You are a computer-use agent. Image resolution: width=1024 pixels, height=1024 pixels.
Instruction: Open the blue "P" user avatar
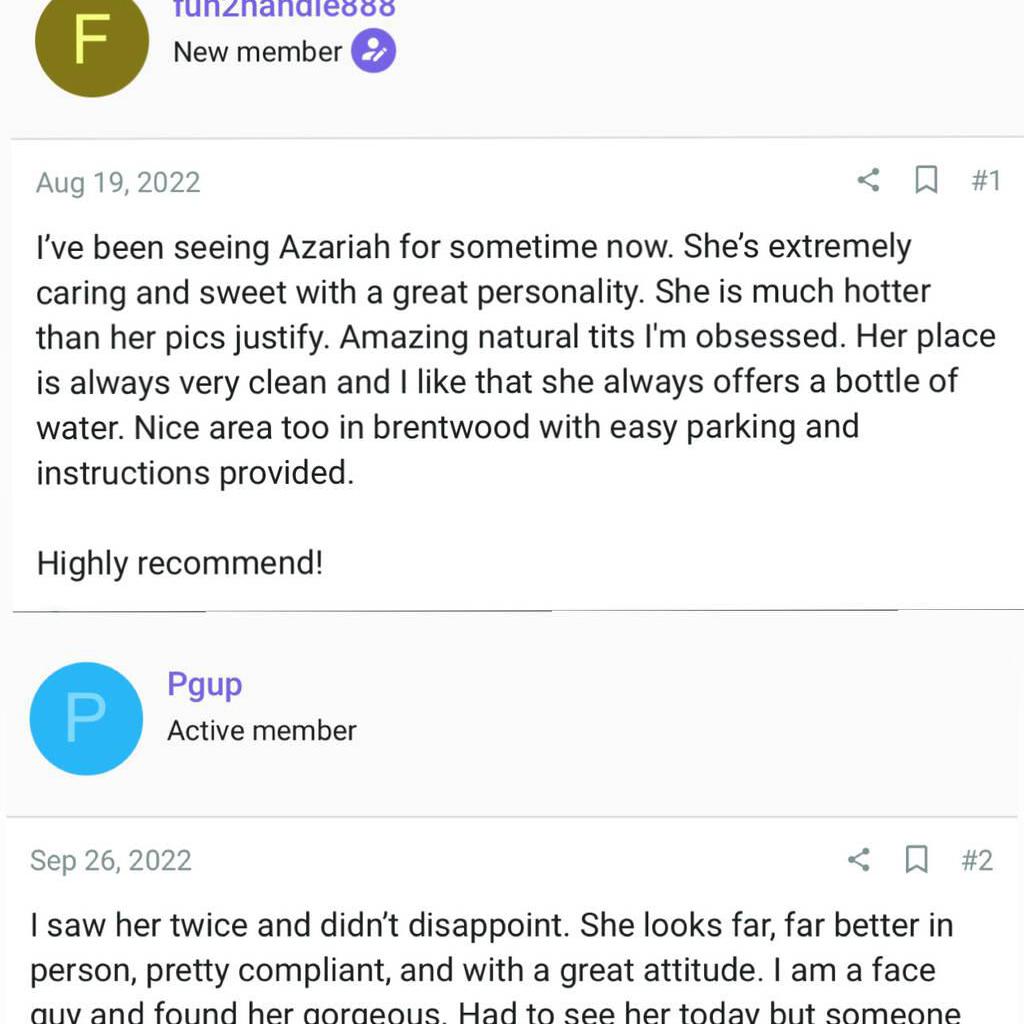click(86, 718)
